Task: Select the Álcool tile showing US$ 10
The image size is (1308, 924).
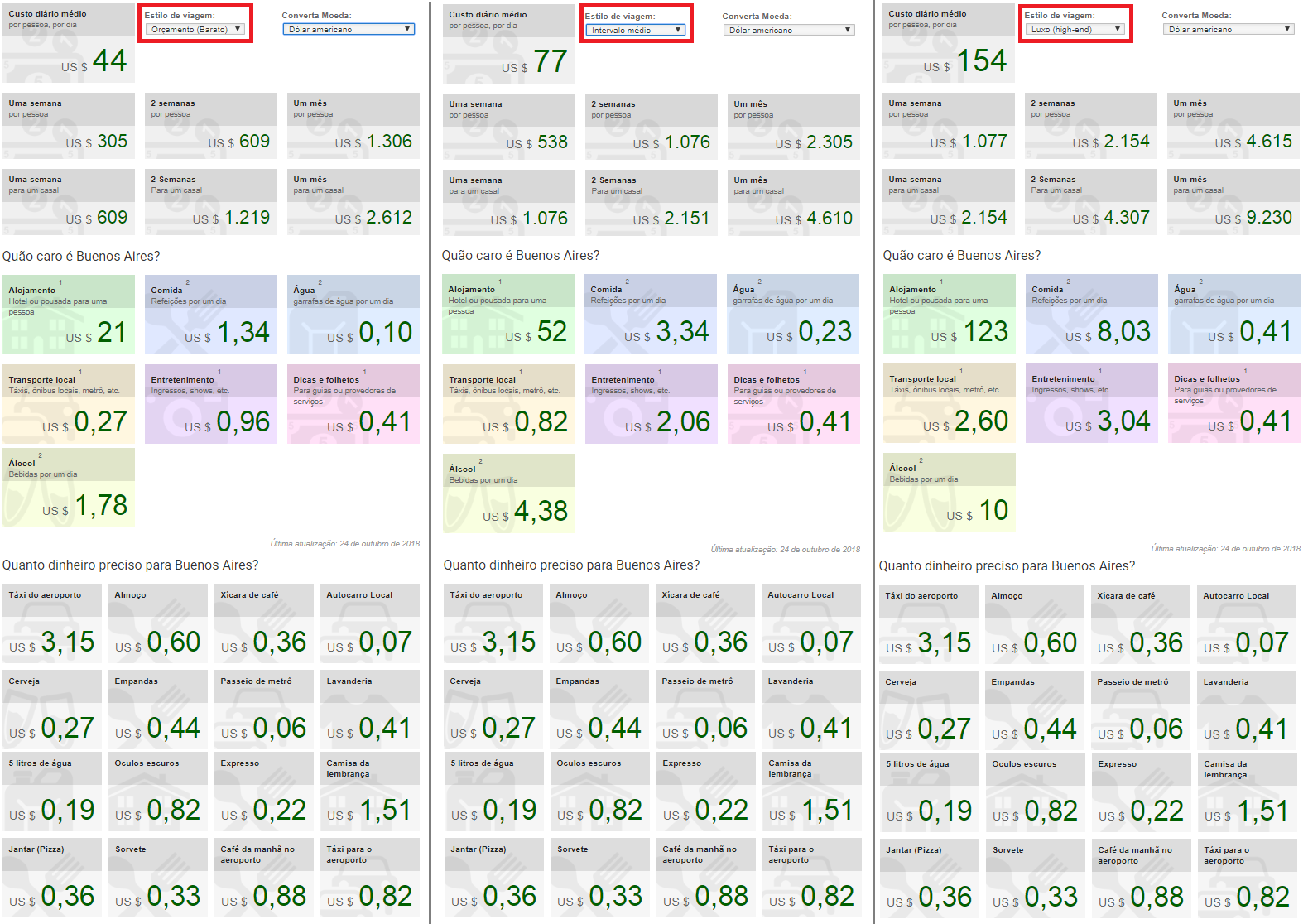Action: click(949, 492)
